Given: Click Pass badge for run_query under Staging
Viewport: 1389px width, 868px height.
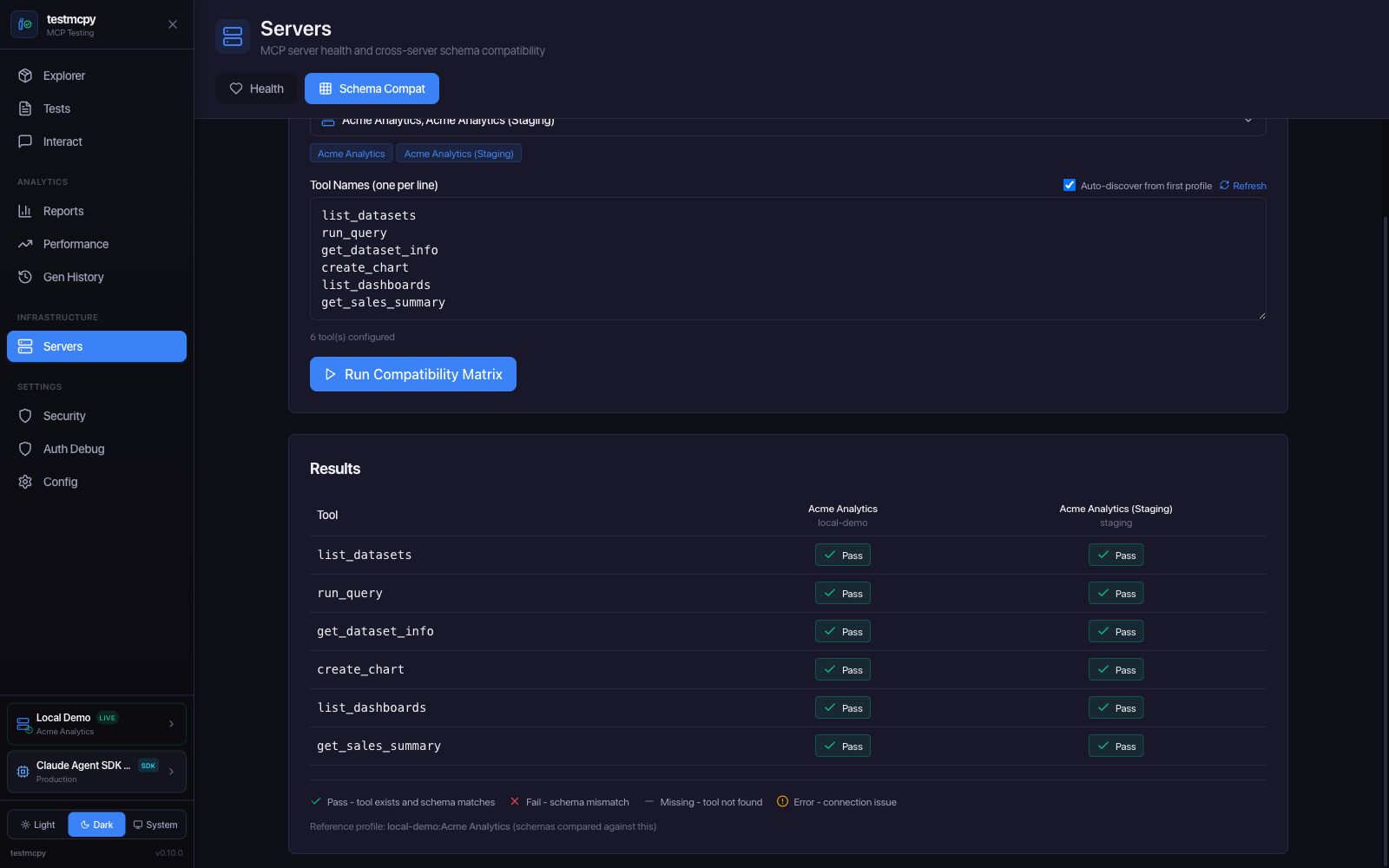Looking at the screenshot, I should tap(1116, 594).
